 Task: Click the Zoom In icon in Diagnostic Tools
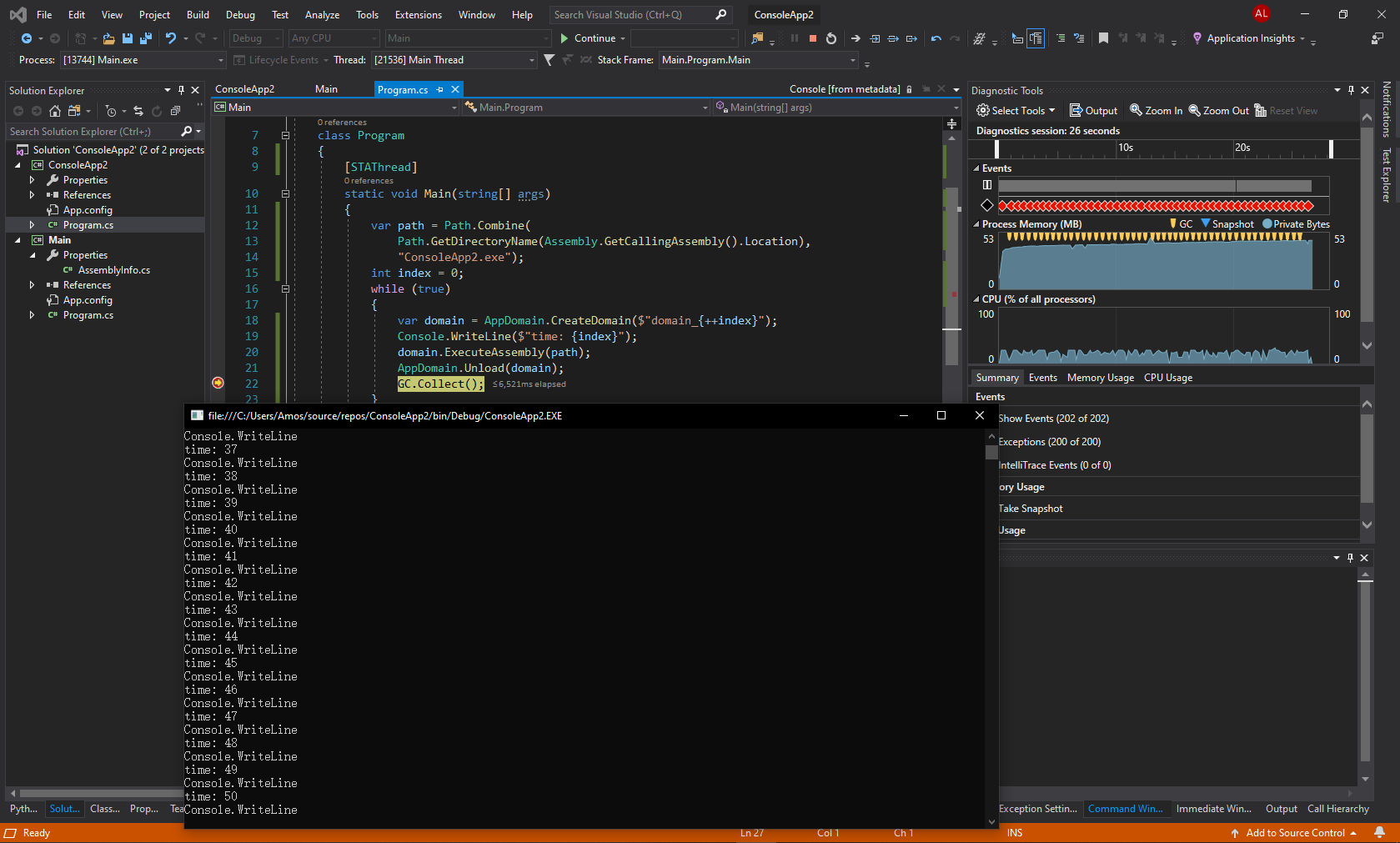coord(1155,110)
